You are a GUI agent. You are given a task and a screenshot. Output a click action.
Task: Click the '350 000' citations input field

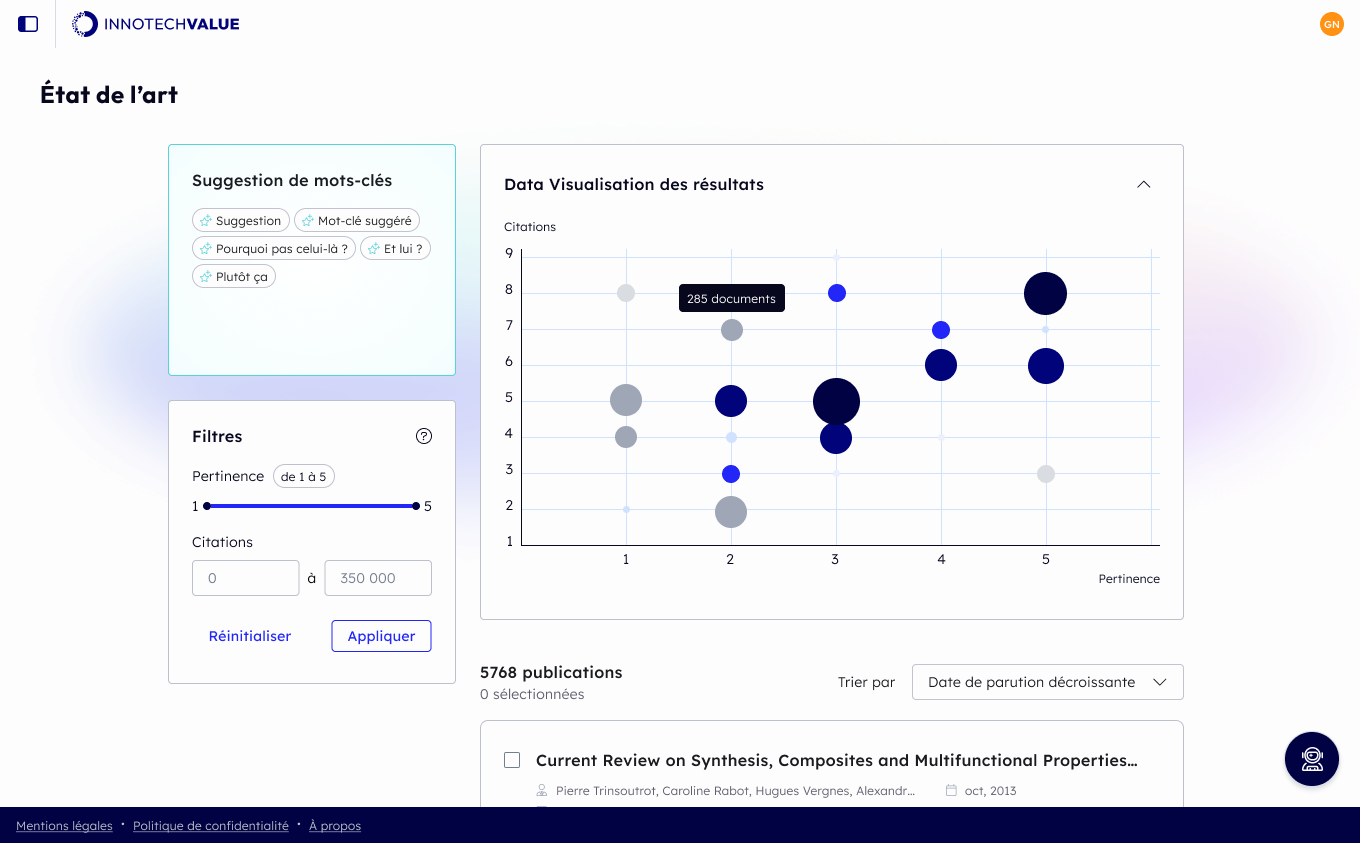(x=378, y=578)
